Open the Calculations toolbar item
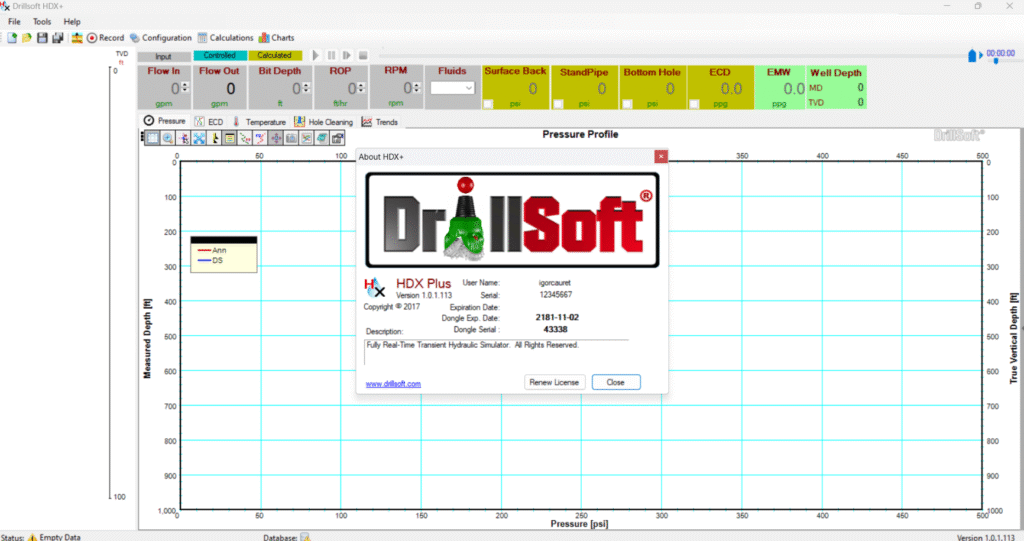 click(225, 38)
